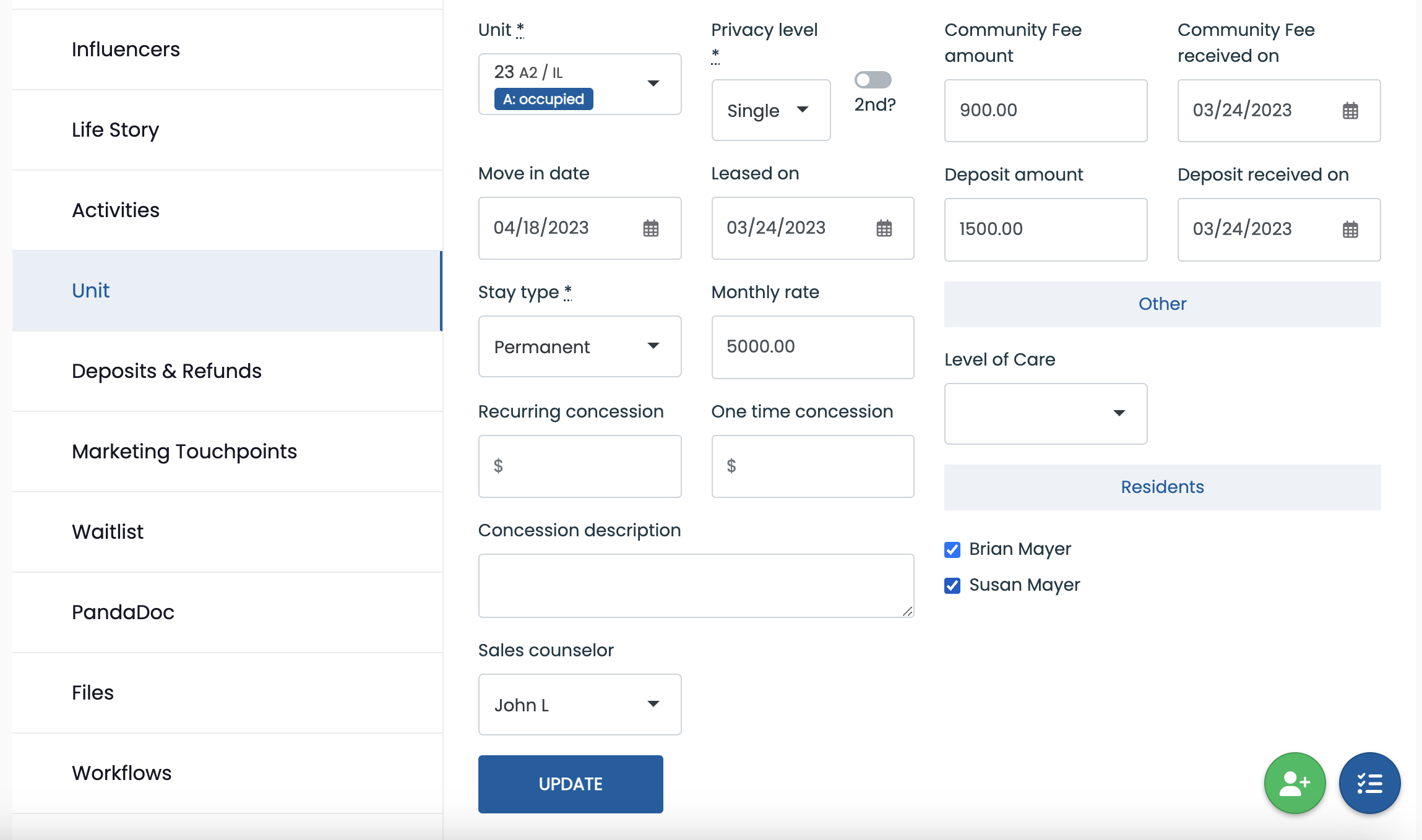Open Deposits & Refunds section

coord(227,371)
